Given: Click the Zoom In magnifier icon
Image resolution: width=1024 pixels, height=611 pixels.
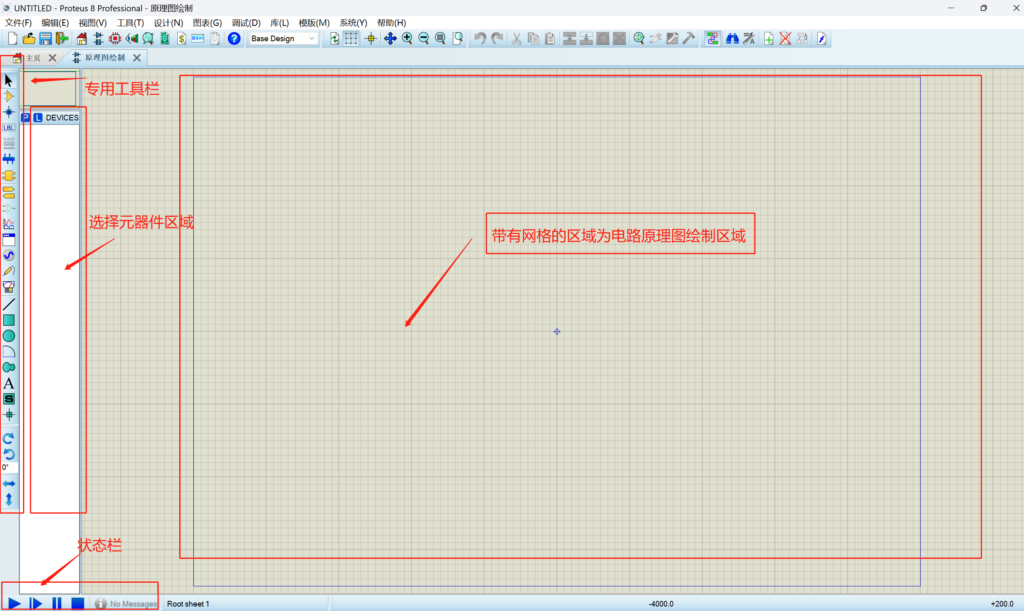Looking at the screenshot, I should pyautogui.click(x=407, y=39).
